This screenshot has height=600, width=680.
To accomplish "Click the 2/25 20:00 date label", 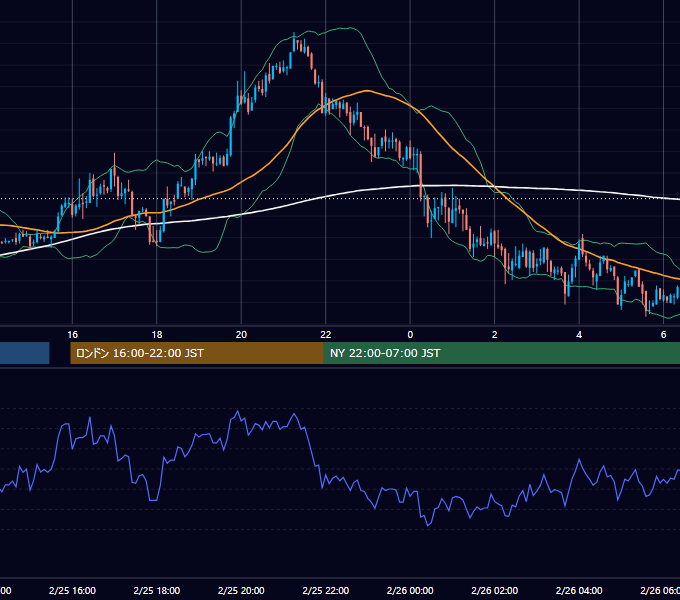I will [241, 590].
